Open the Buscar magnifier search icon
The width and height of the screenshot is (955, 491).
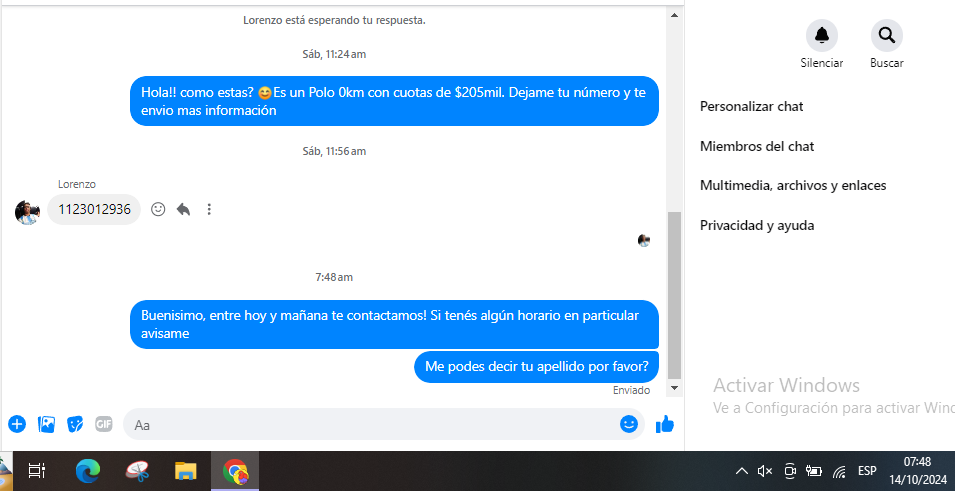tap(886, 35)
